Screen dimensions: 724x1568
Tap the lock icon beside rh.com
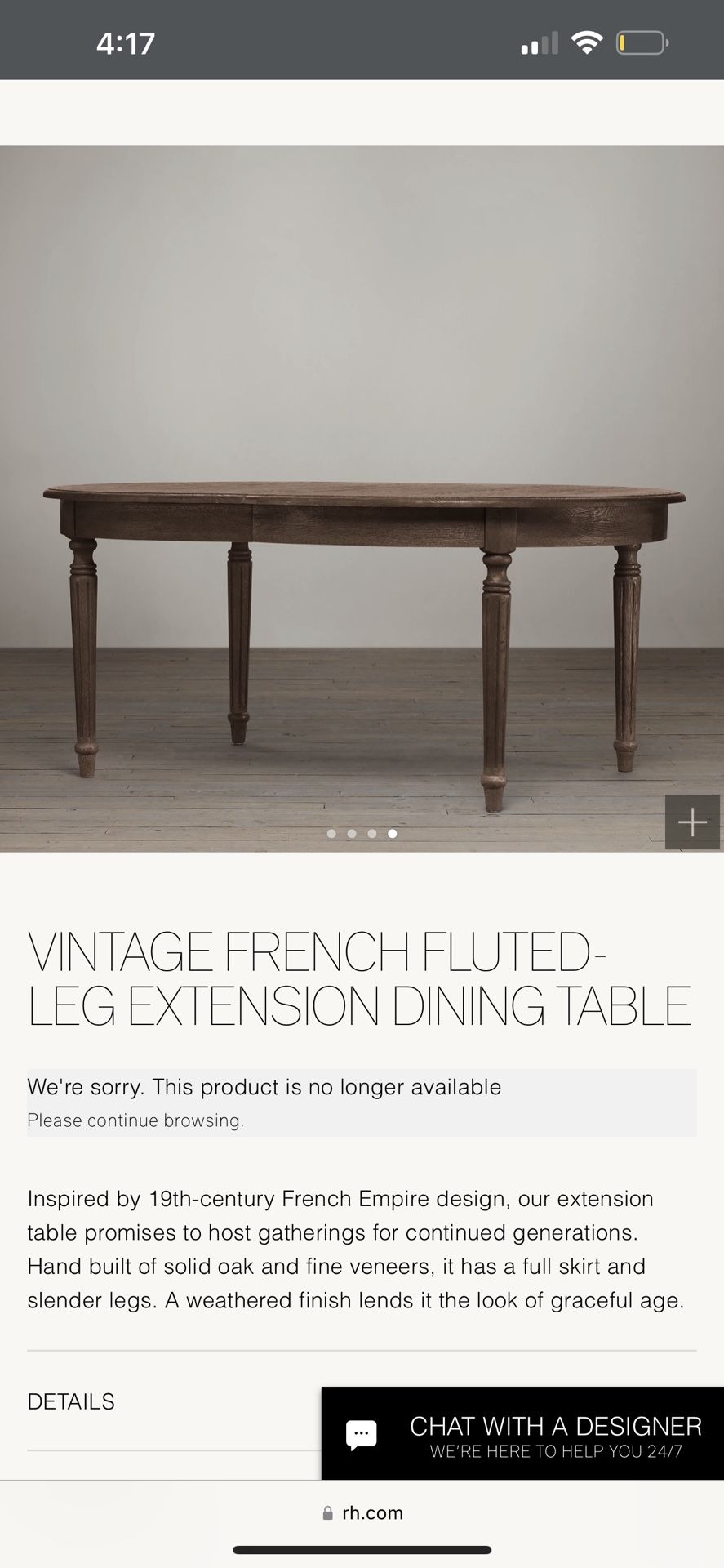[x=328, y=1512]
